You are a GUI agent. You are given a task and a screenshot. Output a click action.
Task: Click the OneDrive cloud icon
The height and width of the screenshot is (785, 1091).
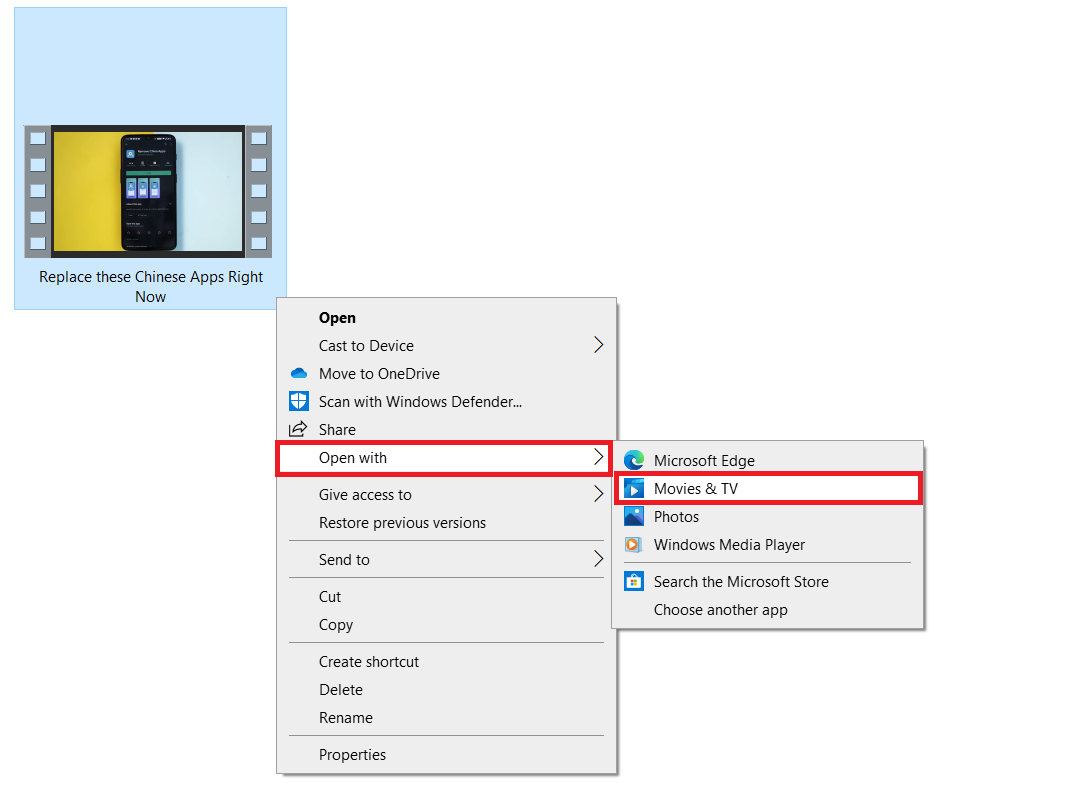point(298,374)
